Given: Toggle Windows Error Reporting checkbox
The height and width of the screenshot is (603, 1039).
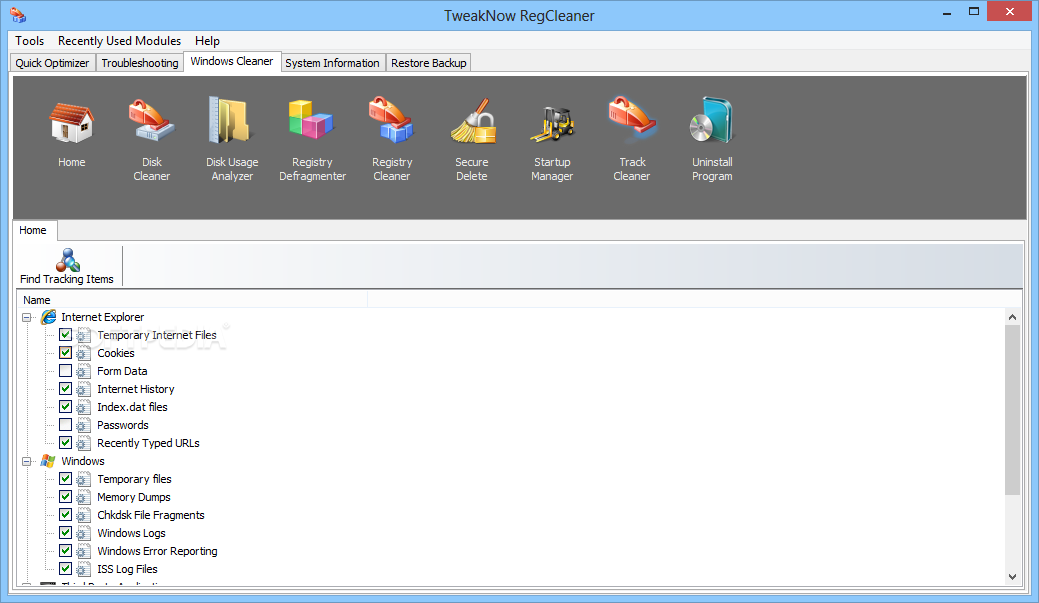Looking at the screenshot, I should (x=66, y=550).
